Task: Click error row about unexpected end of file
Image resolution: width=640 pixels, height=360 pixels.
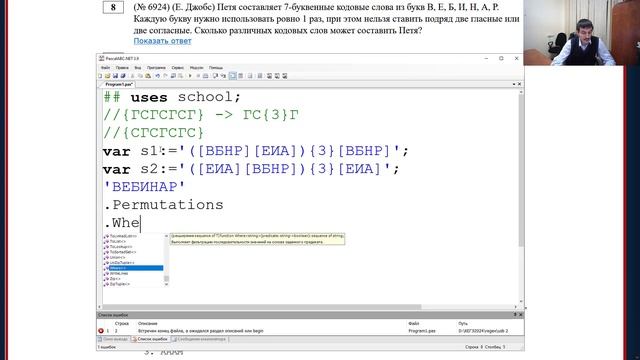Action: coord(310,331)
